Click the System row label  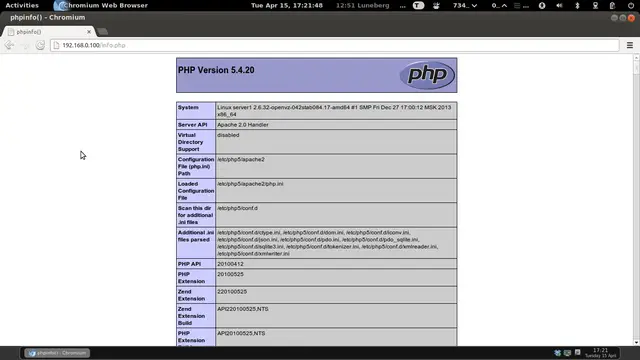[188, 107]
